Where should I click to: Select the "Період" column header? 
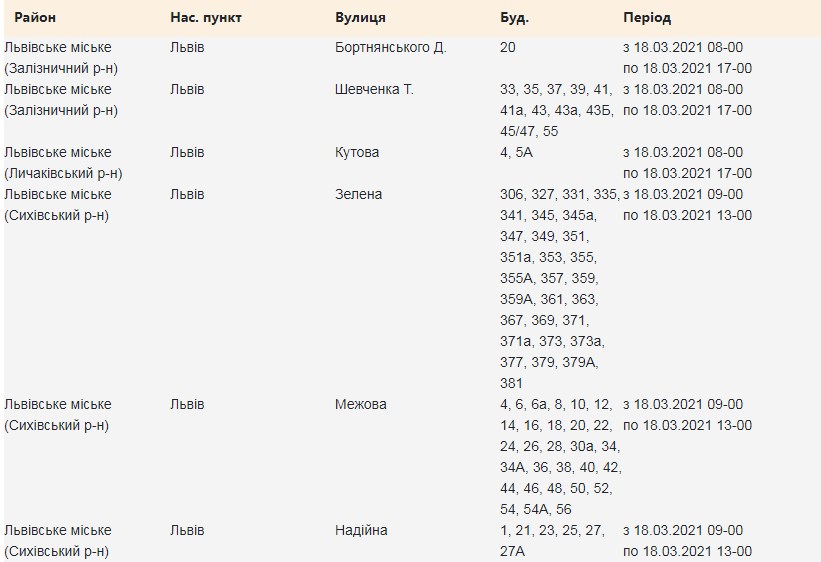click(647, 18)
